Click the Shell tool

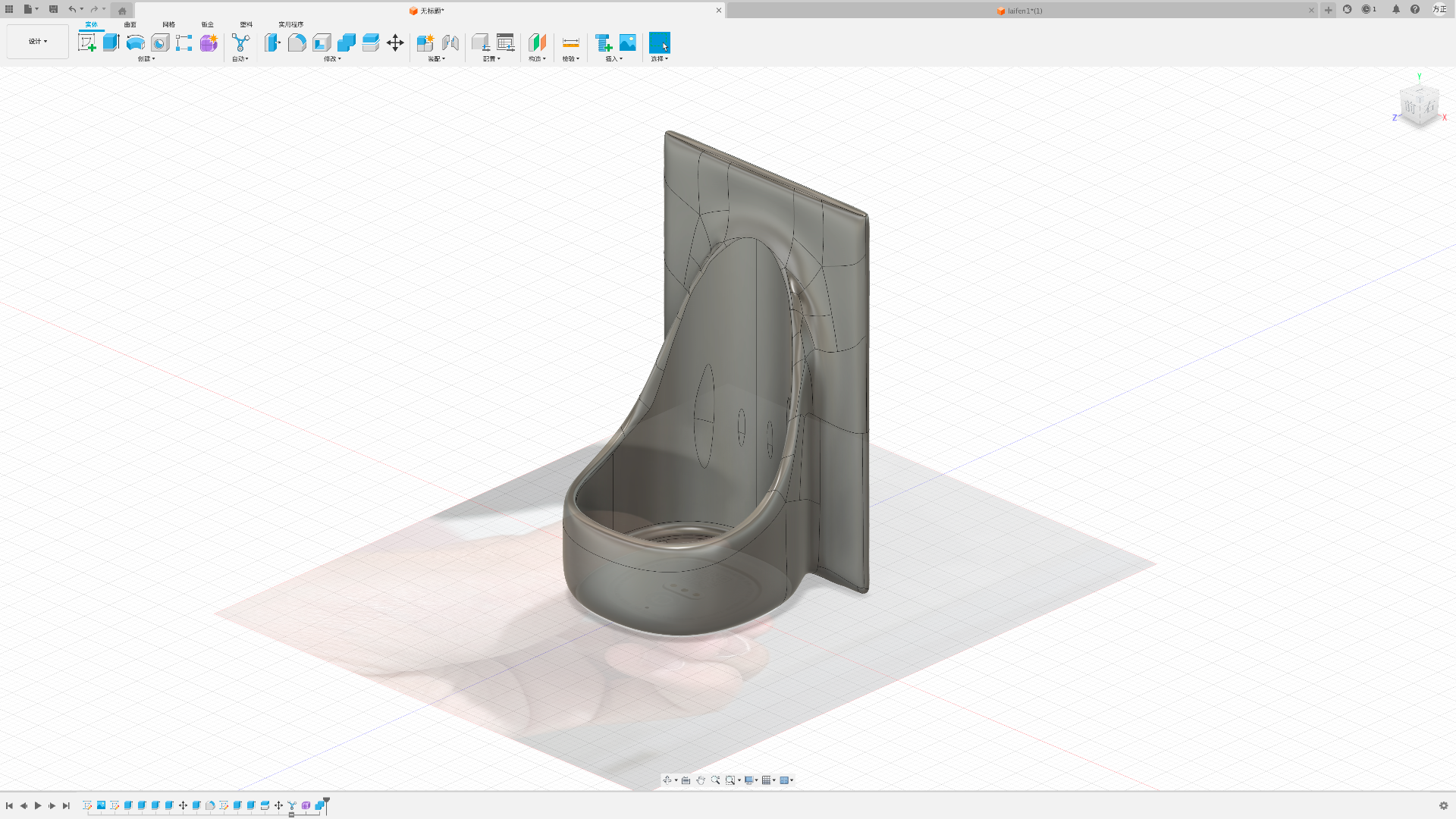tap(322, 43)
